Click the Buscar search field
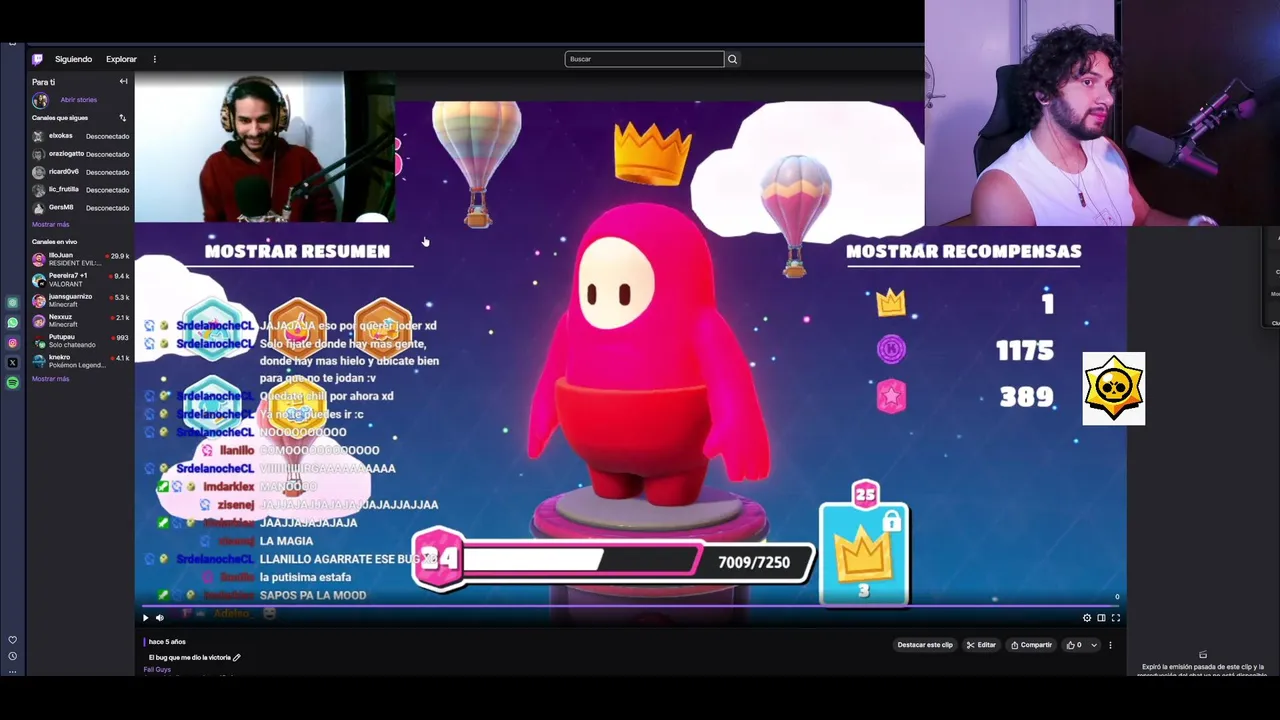This screenshot has height=720, width=1280. click(x=644, y=59)
